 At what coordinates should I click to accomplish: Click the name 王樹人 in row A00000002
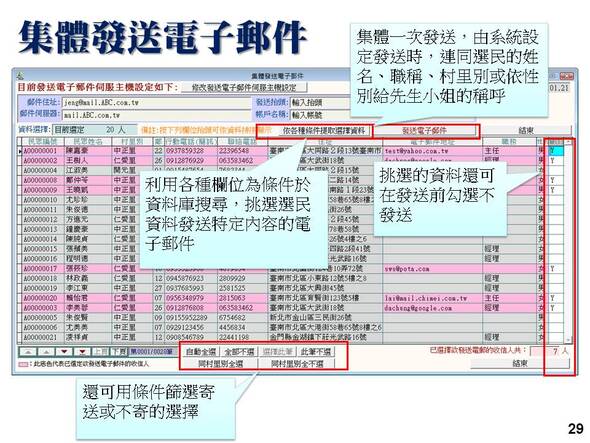point(77,161)
